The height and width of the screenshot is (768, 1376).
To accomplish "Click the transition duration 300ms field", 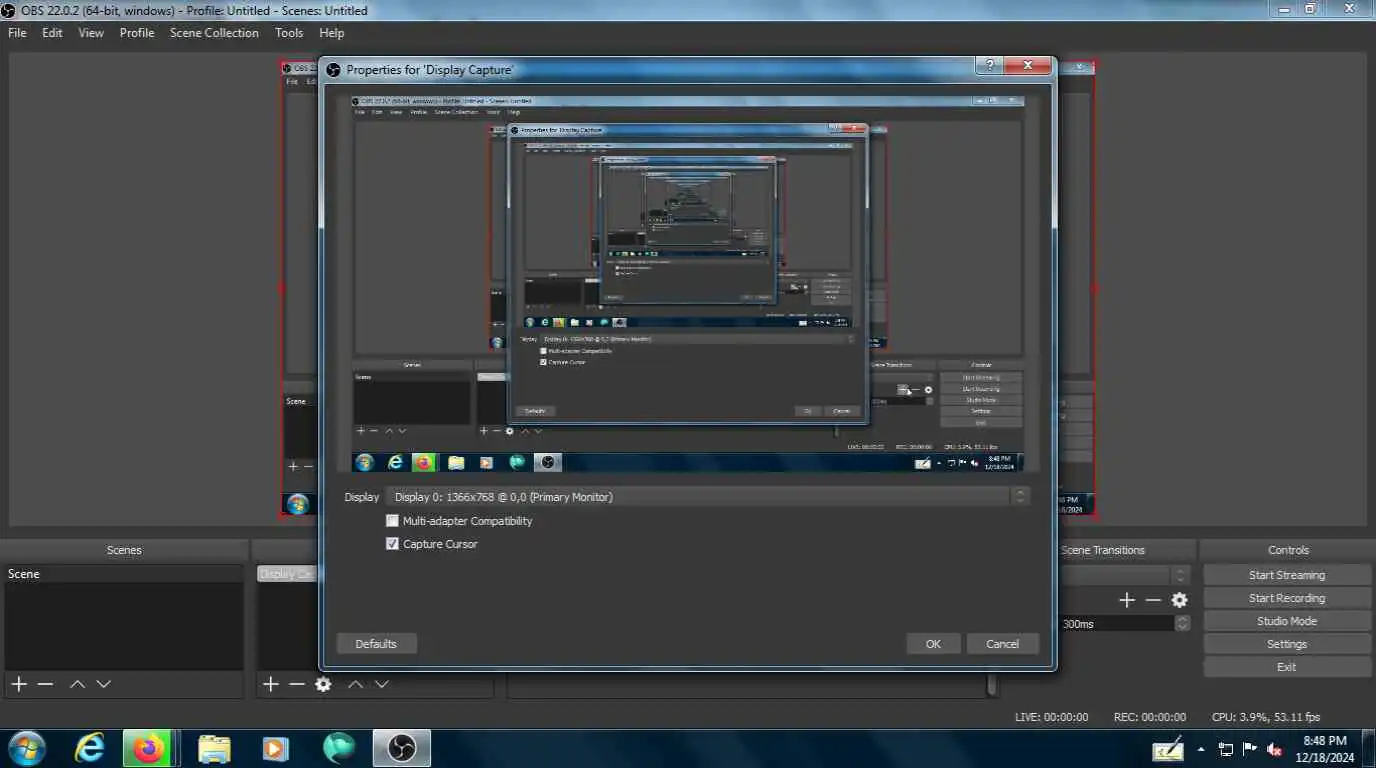I will (x=1117, y=623).
